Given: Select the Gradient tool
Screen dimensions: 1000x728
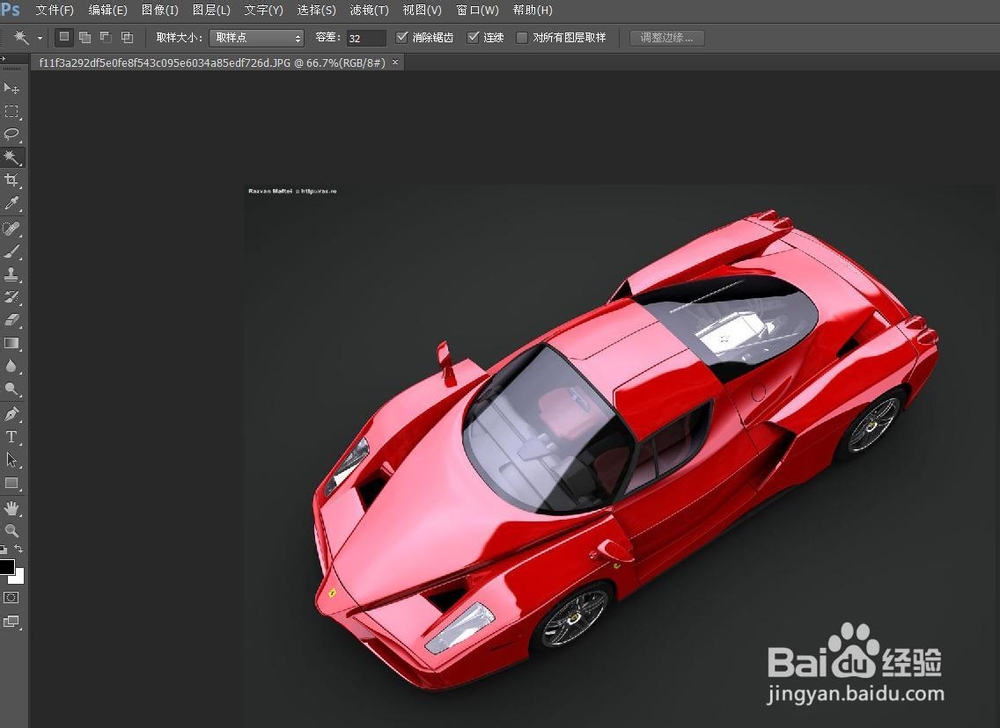Looking at the screenshot, I should (11, 343).
